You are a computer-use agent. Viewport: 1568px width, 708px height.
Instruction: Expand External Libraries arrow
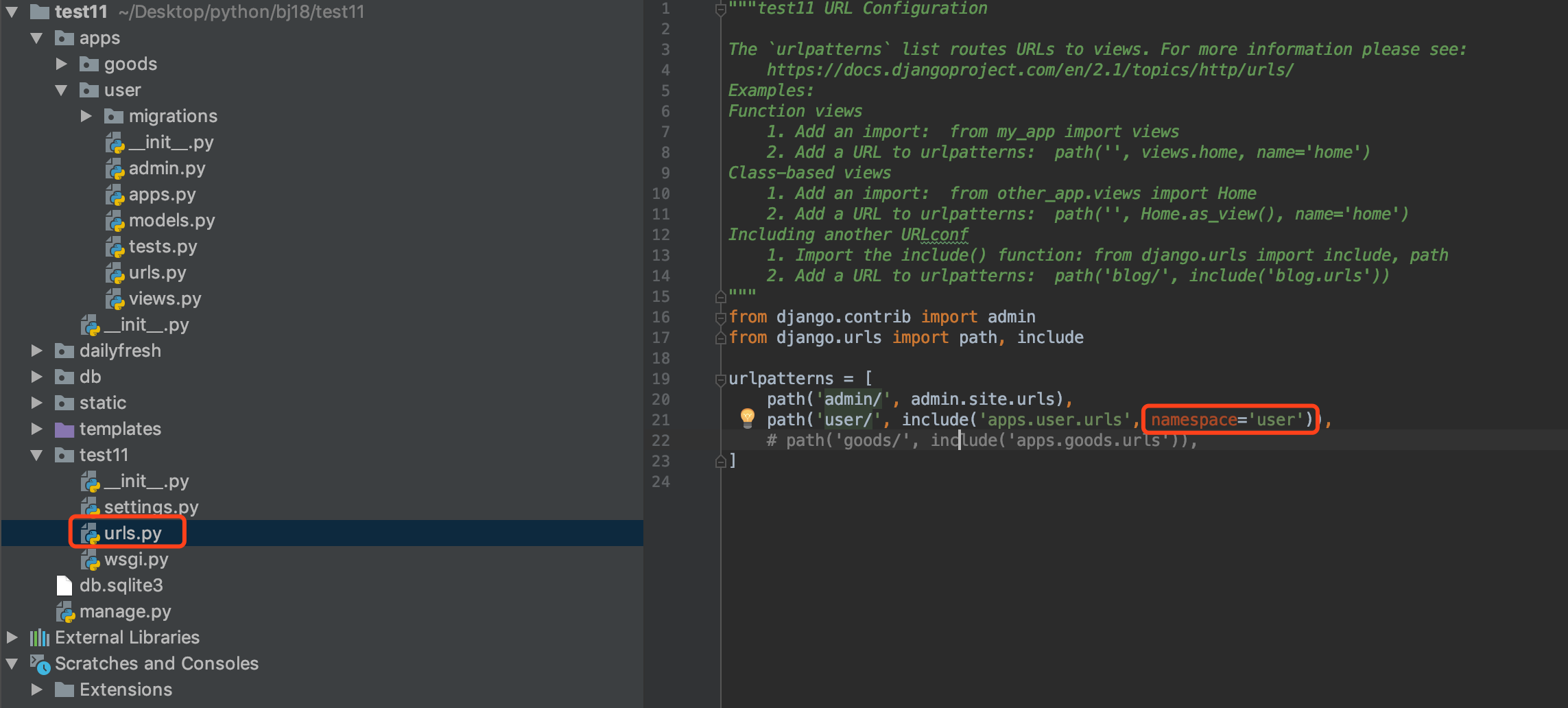pos(12,637)
